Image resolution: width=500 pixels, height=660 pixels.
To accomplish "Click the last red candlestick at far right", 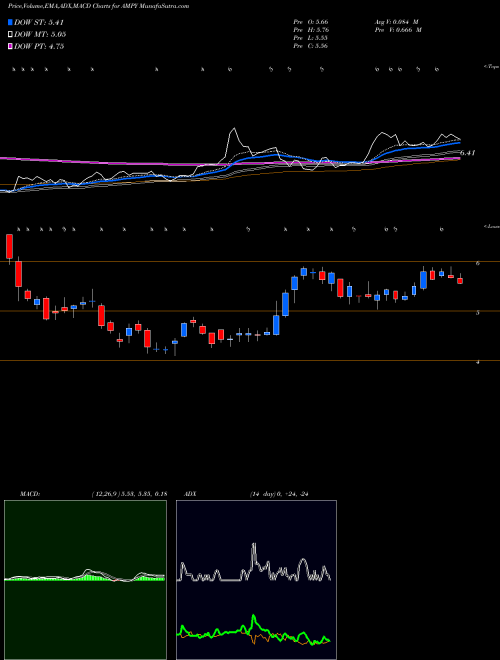I will 460,281.
